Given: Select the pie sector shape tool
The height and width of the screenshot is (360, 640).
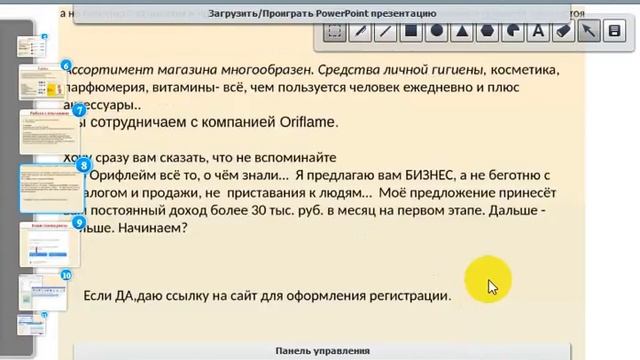Looking at the screenshot, I should [x=513, y=31].
